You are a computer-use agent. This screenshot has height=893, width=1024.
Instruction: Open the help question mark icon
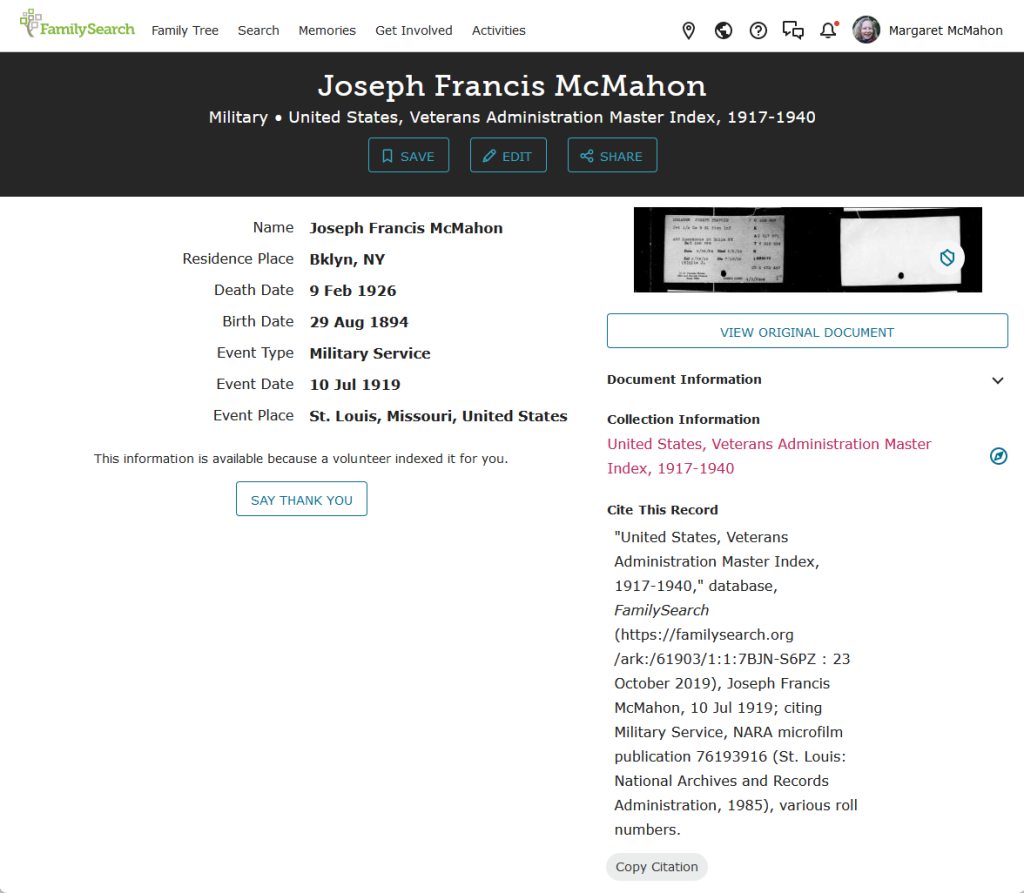click(758, 30)
